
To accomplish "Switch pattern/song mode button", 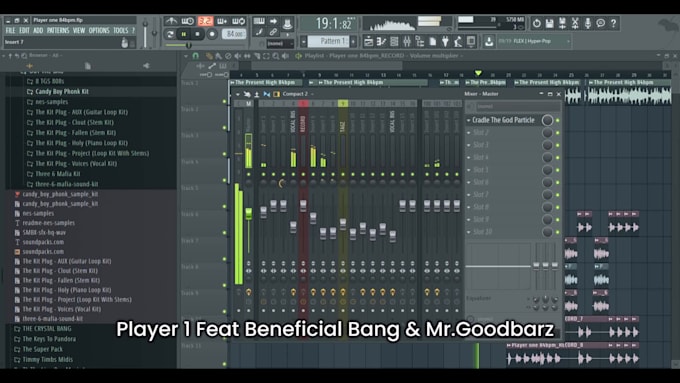I will coord(170,34).
